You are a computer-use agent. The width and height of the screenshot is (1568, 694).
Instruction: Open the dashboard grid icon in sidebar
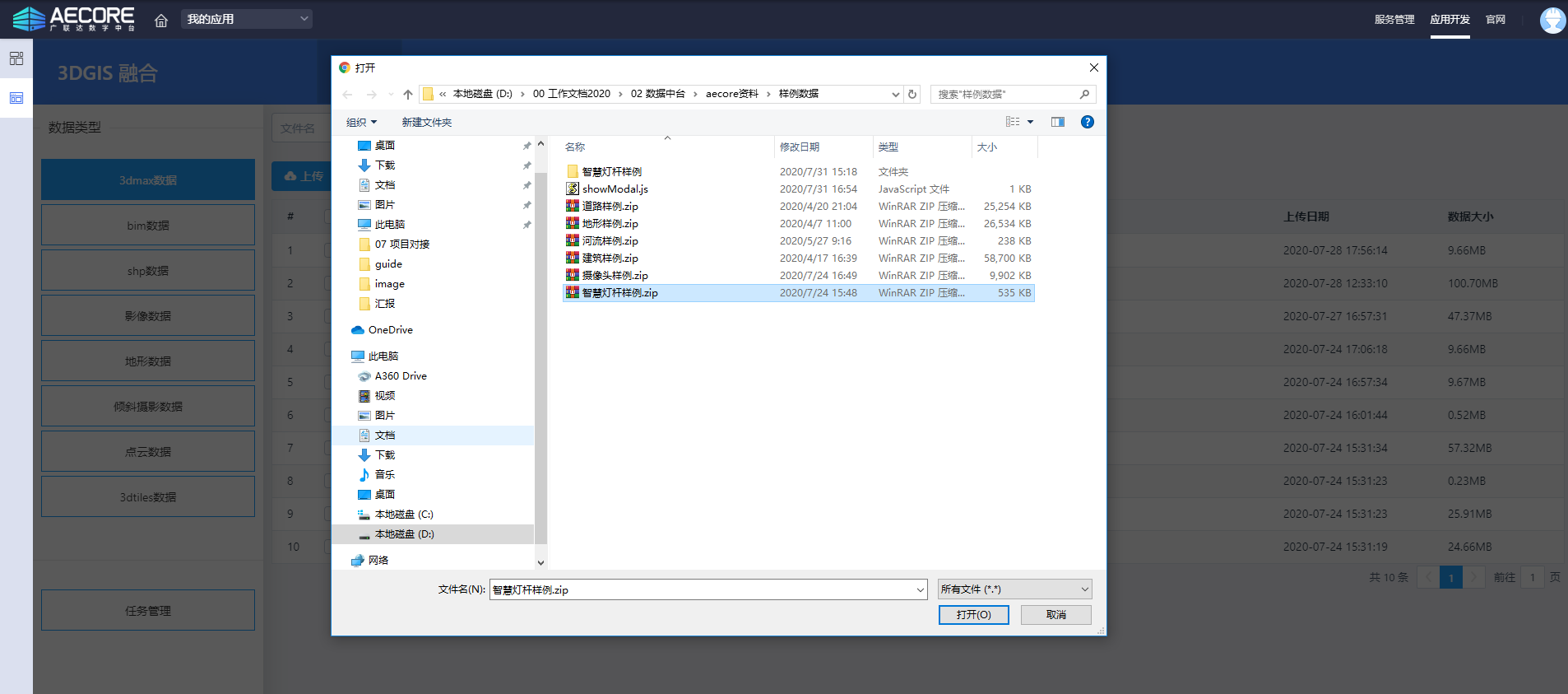(16, 58)
